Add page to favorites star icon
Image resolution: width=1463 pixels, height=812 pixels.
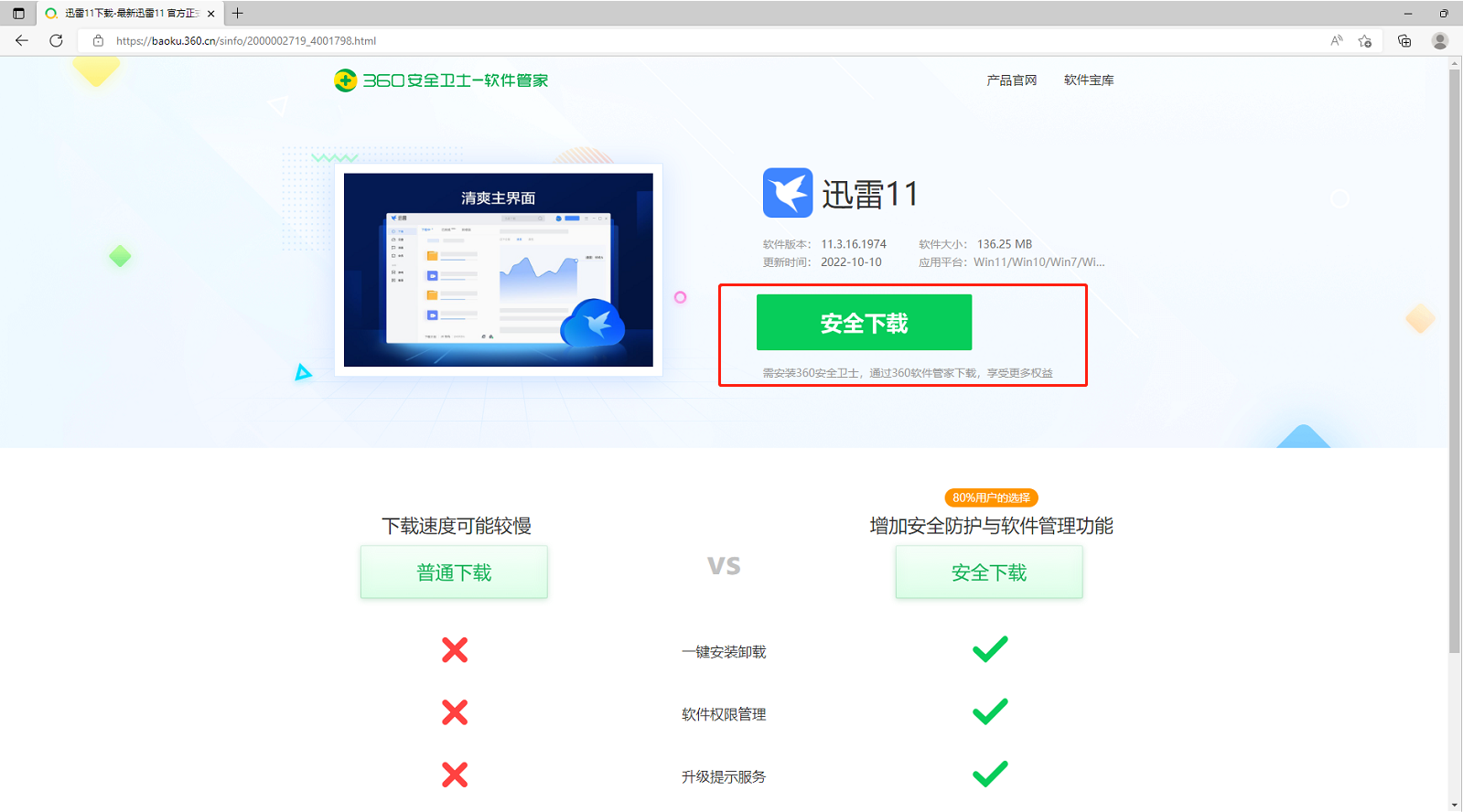coord(1365,40)
